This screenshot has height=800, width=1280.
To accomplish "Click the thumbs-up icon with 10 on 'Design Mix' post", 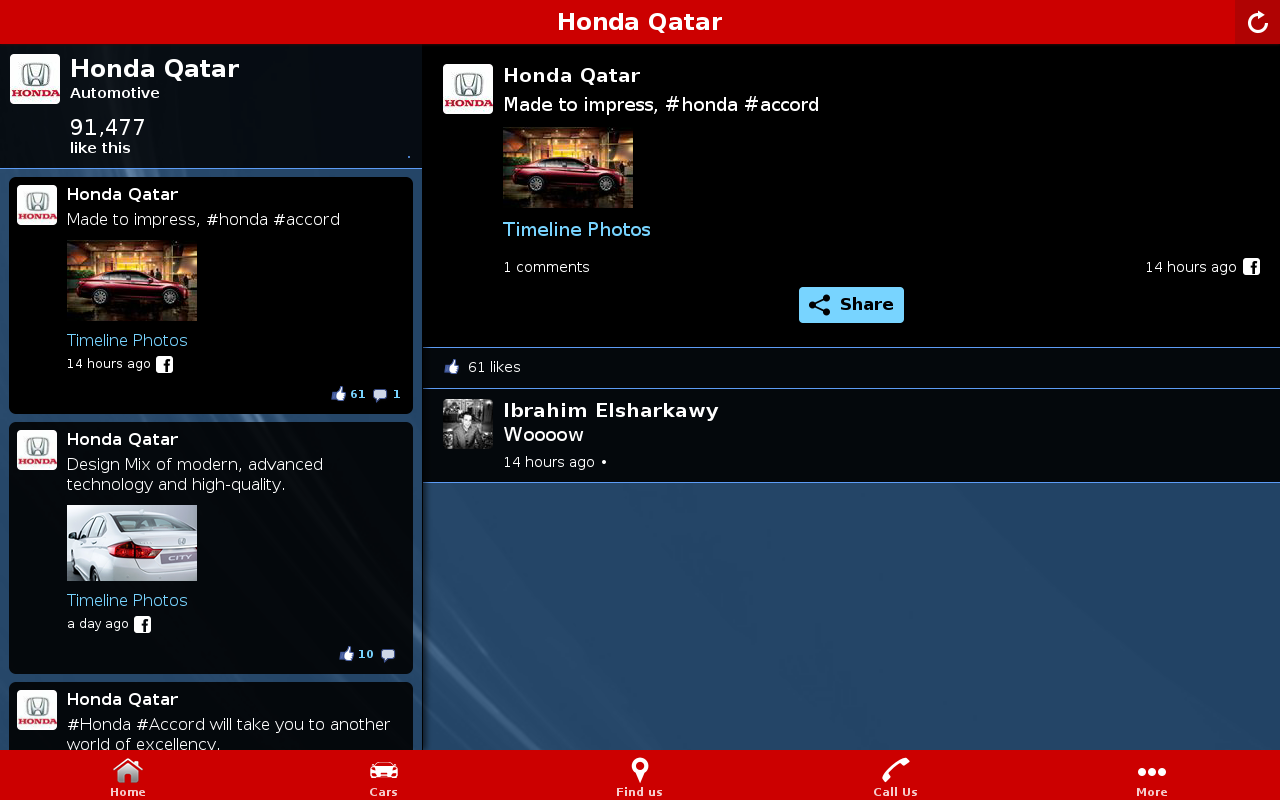I will 347,654.
